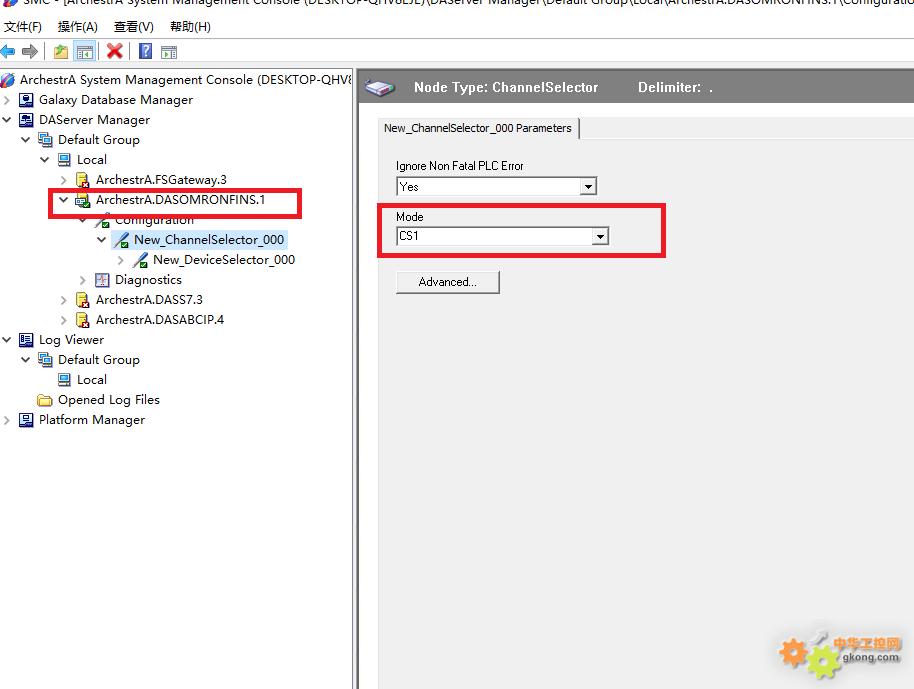Expand the New_DeviceSelector_000 node
Viewport: 914px width, 689px height.
pos(121,260)
